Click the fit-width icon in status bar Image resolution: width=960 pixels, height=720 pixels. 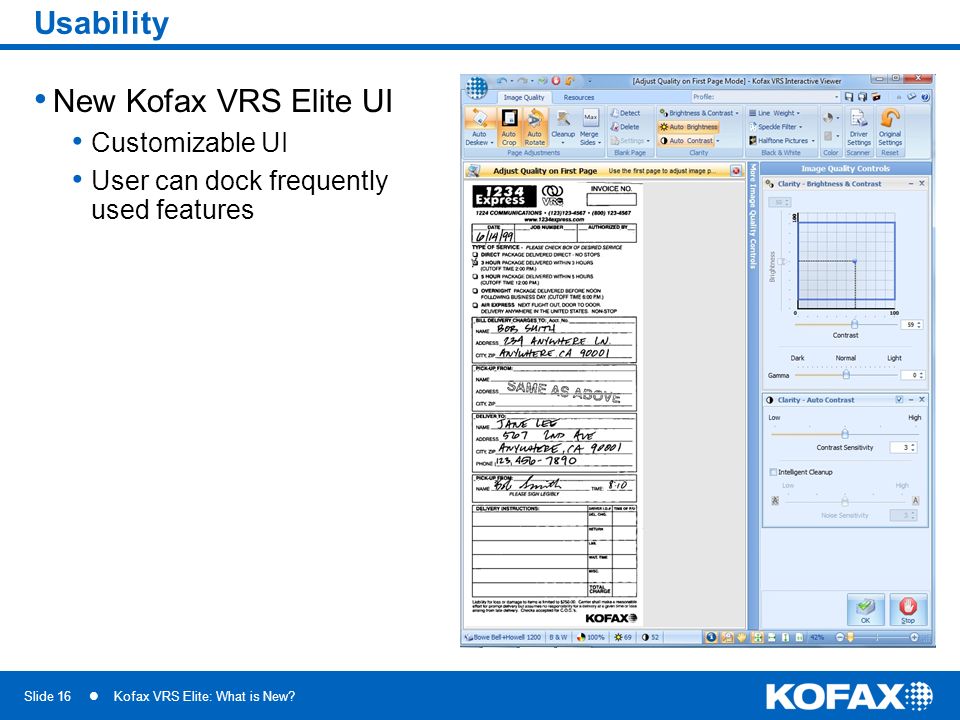tap(772, 637)
